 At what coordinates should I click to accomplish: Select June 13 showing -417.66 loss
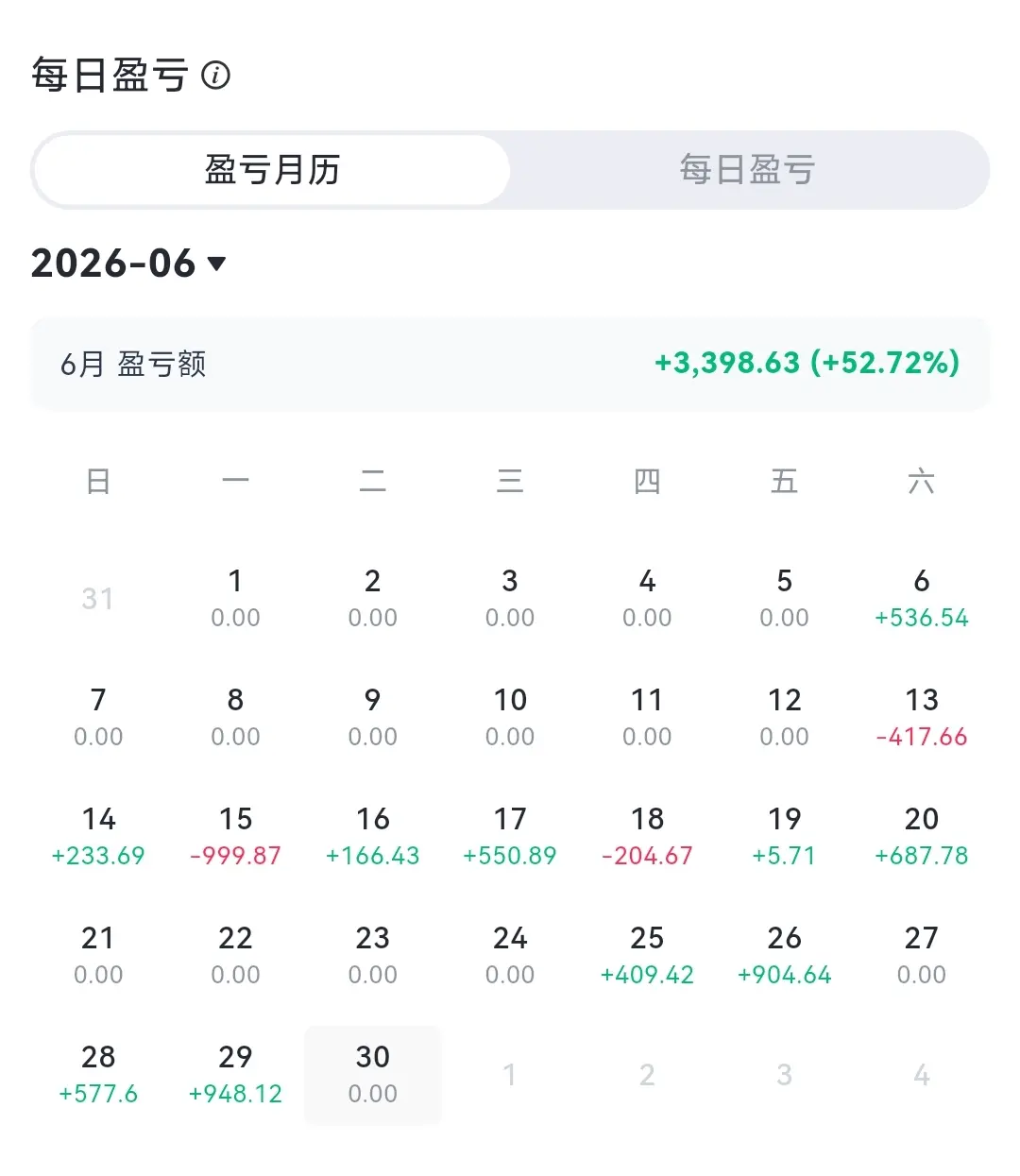point(922,718)
